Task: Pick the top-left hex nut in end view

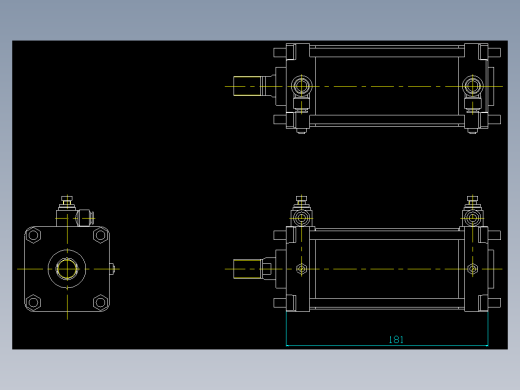Action: [33, 235]
